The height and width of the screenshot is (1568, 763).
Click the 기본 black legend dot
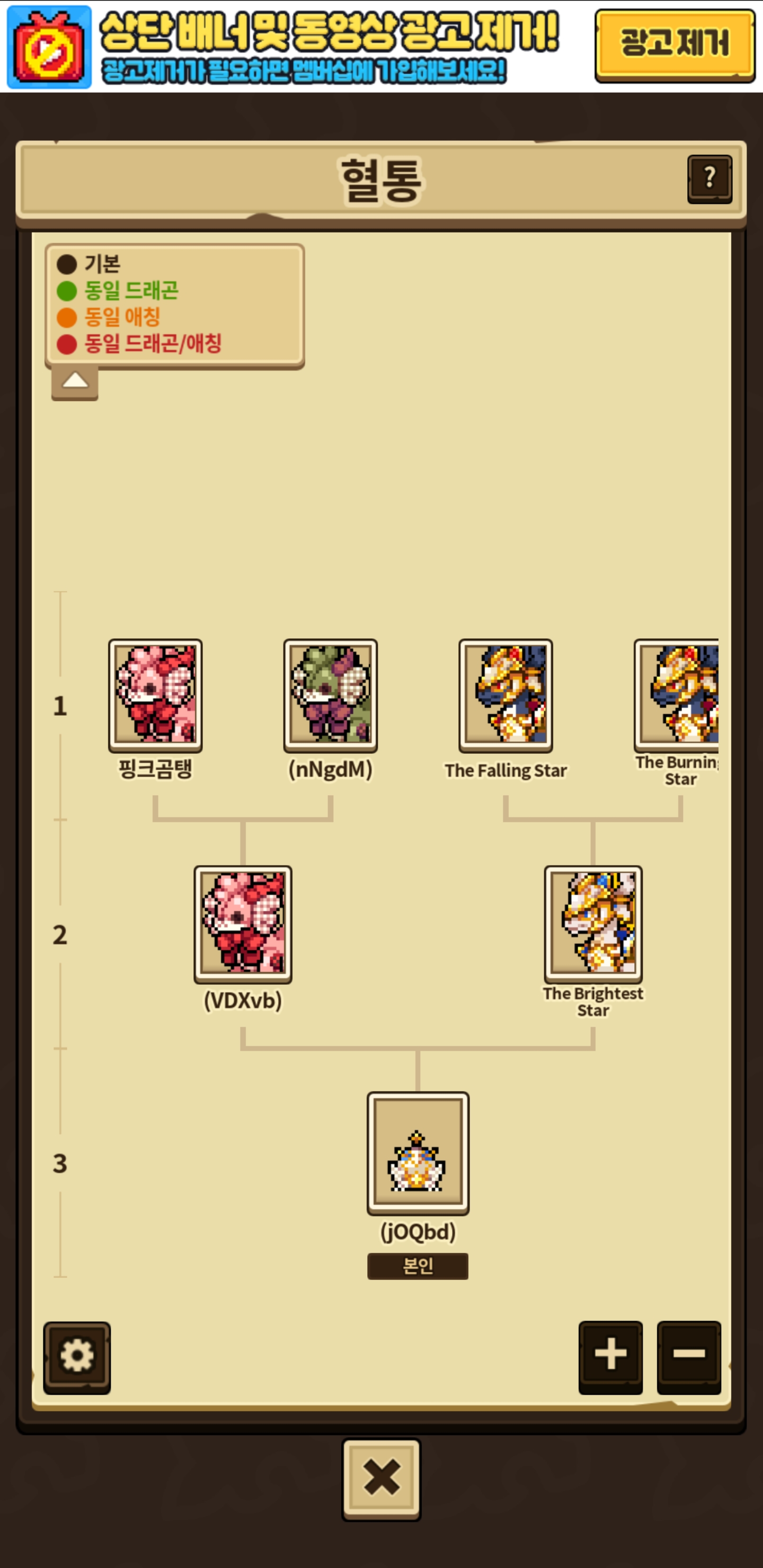[67, 264]
